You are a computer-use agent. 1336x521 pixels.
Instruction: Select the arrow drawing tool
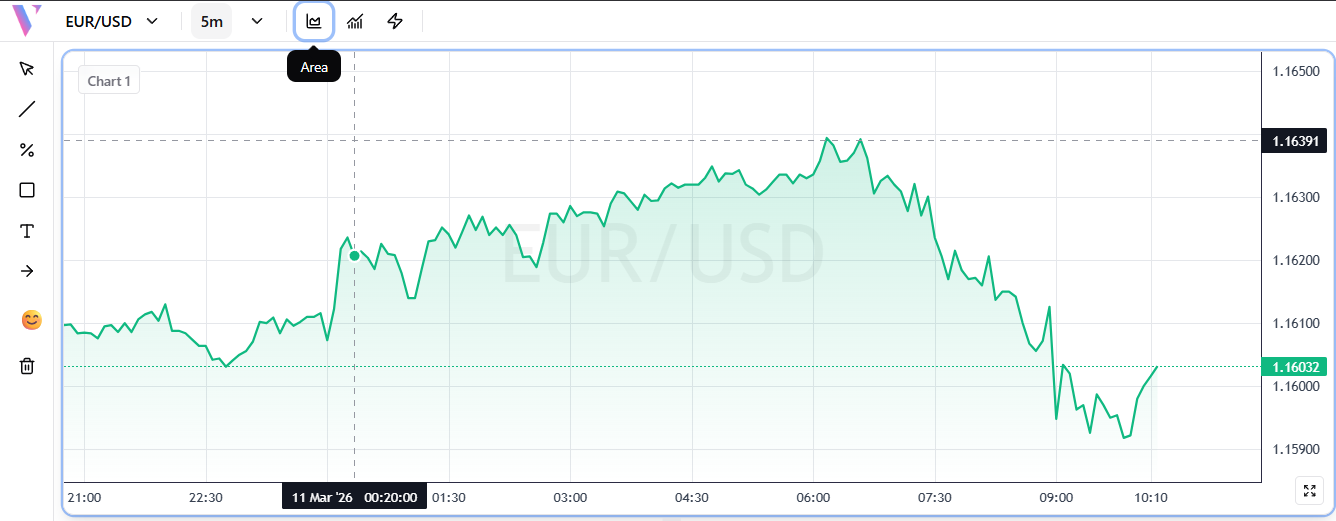[x=27, y=271]
